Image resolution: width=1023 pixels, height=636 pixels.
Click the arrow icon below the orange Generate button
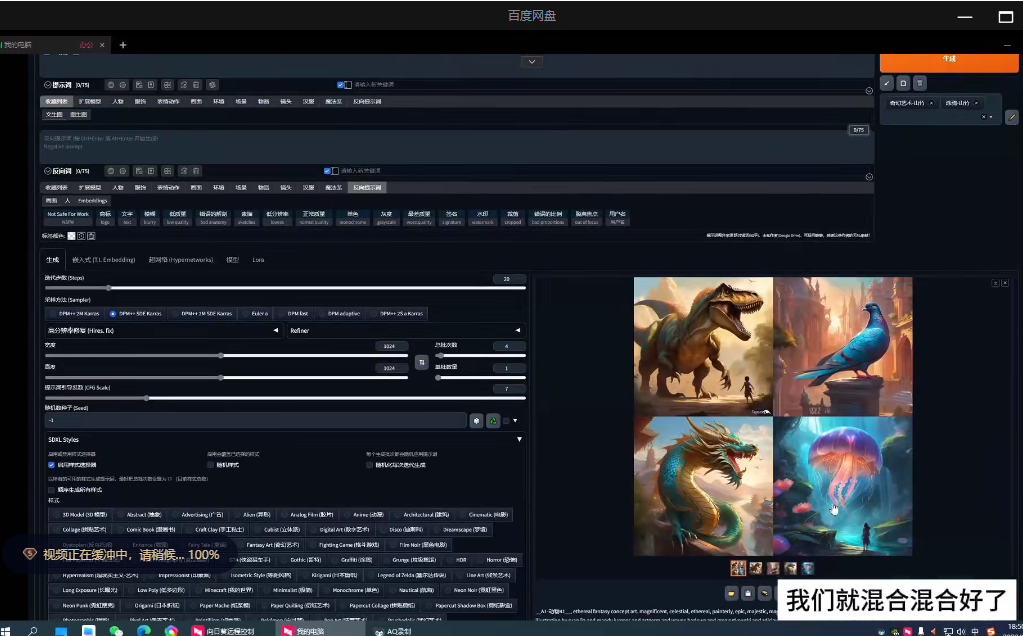(x=887, y=83)
